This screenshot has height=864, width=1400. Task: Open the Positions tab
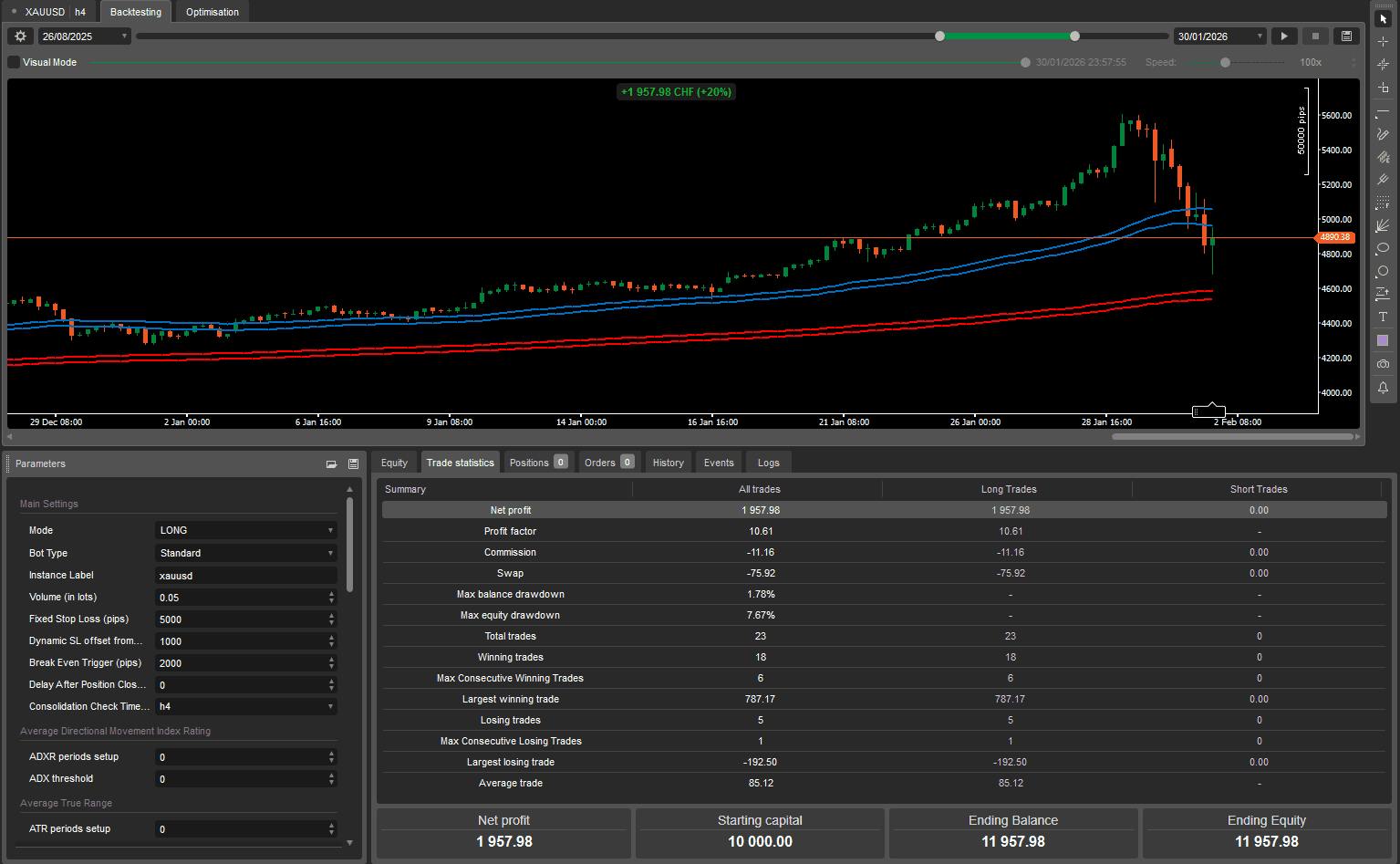(x=538, y=463)
